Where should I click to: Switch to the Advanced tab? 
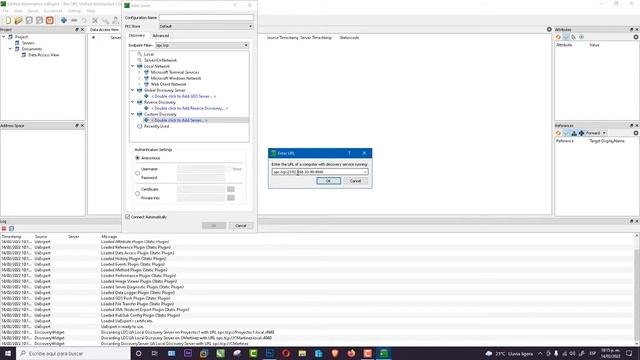(x=160, y=36)
